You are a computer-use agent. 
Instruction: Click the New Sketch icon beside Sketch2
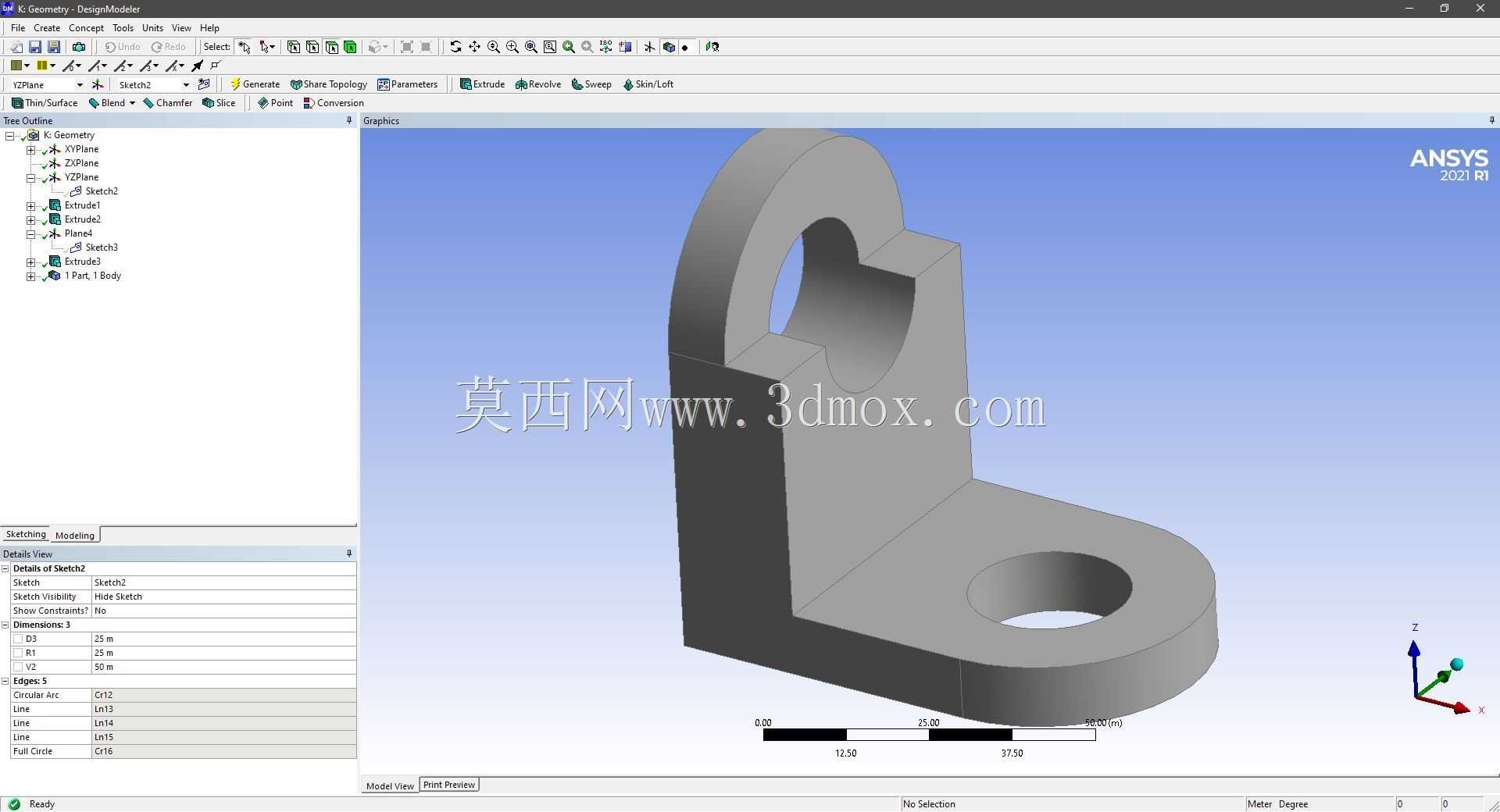click(204, 84)
